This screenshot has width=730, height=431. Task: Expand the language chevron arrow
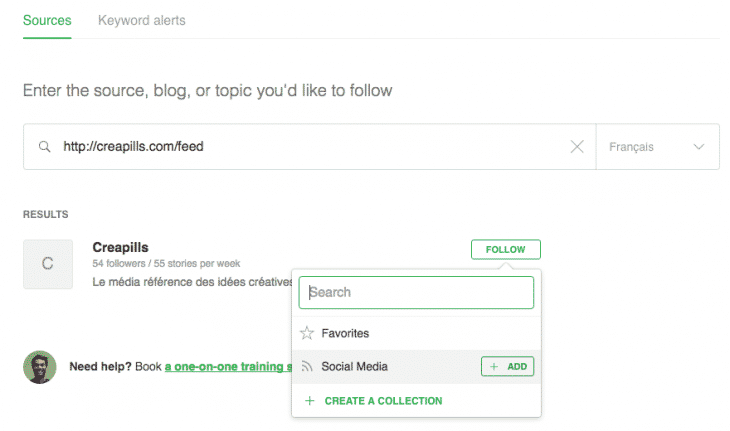(x=698, y=147)
